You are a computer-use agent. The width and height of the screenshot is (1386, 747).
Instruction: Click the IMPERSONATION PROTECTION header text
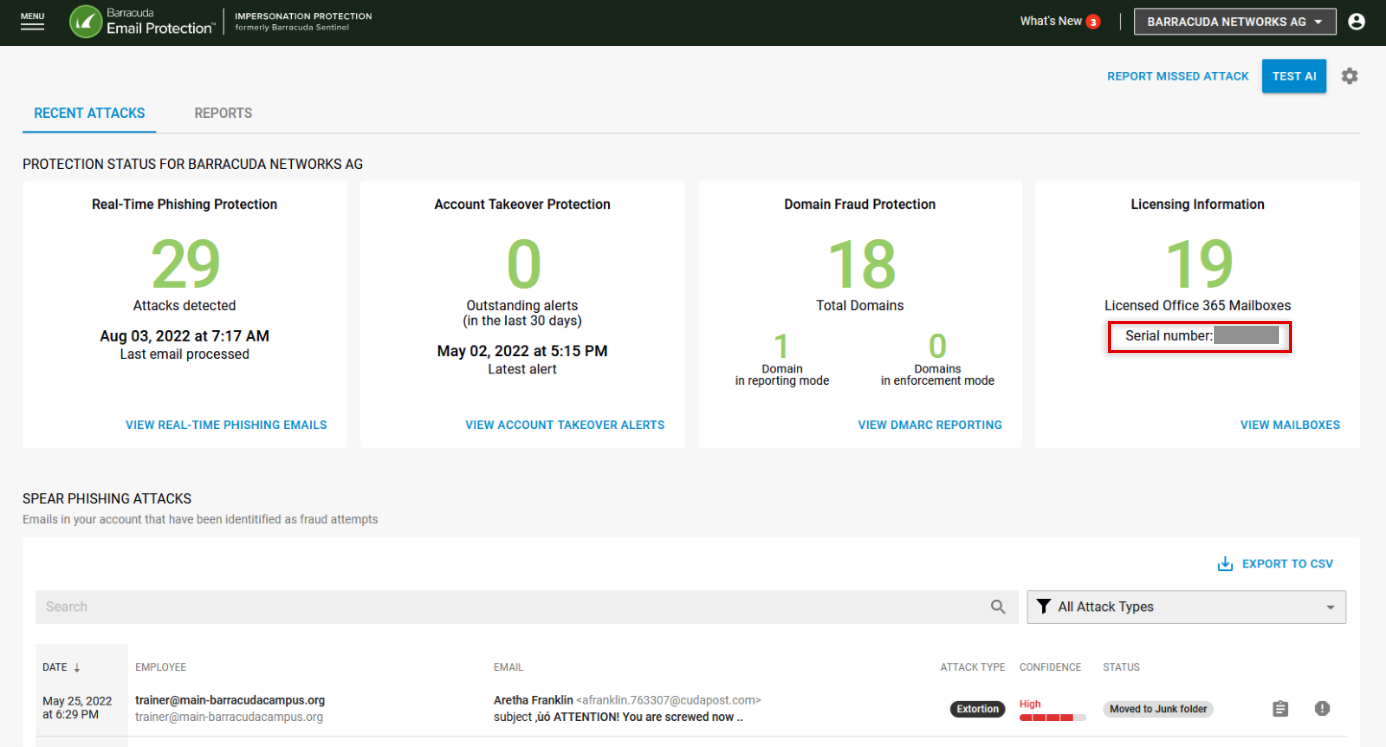303,16
